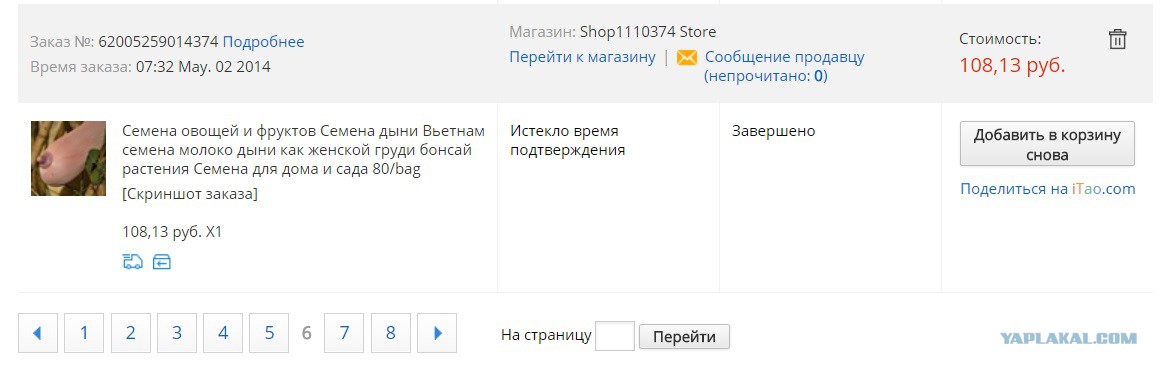Select page 5 in the pagination
Image resolution: width=1163 pixels, height=368 pixels.
click(269, 333)
